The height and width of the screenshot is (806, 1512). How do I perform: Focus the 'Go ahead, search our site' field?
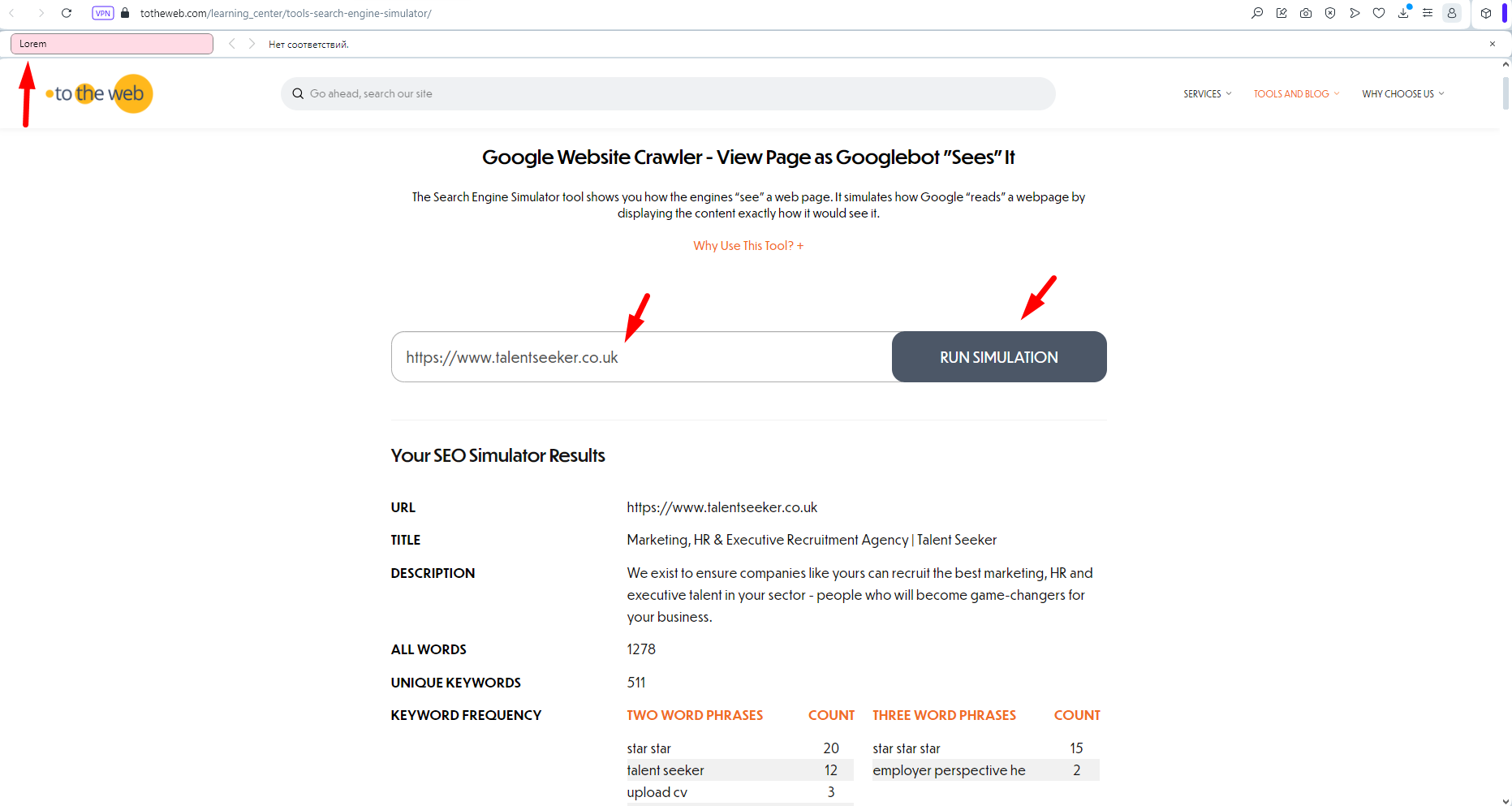[668, 94]
